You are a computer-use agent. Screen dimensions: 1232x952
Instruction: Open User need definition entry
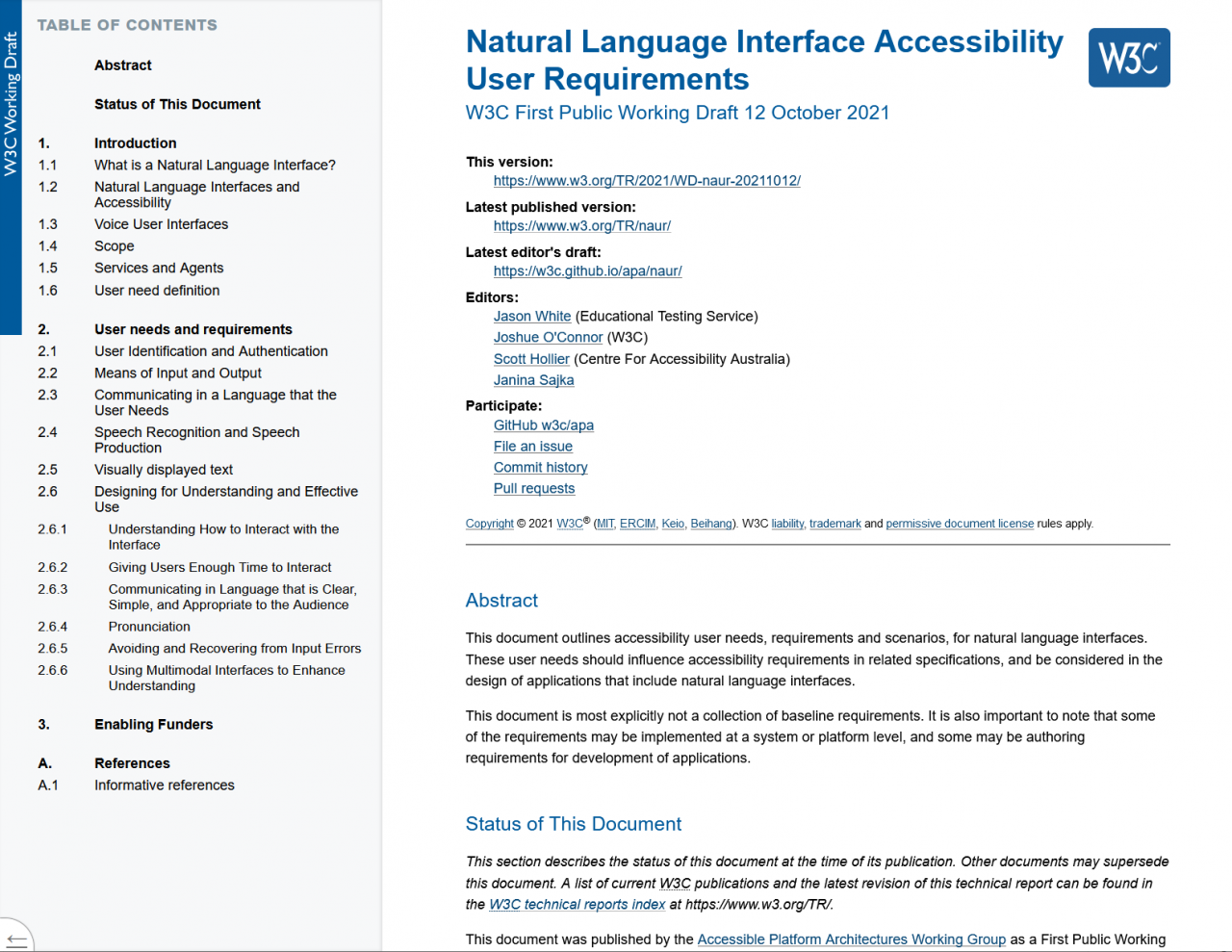pos(157,291)
